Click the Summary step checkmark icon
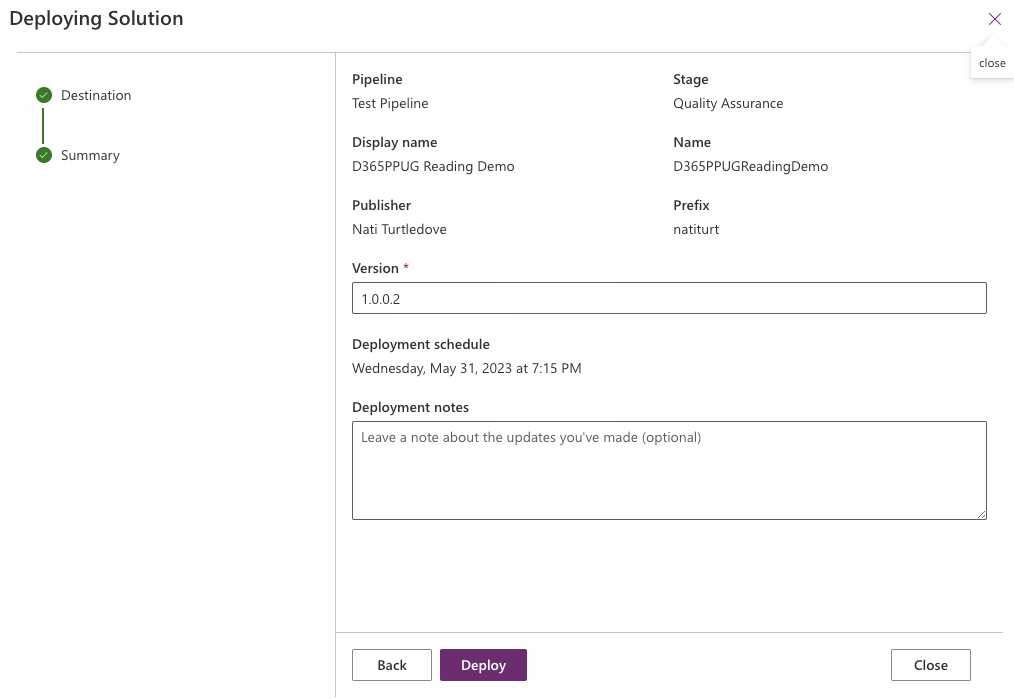Screen dimensions: 1014x699 (44, 155)
